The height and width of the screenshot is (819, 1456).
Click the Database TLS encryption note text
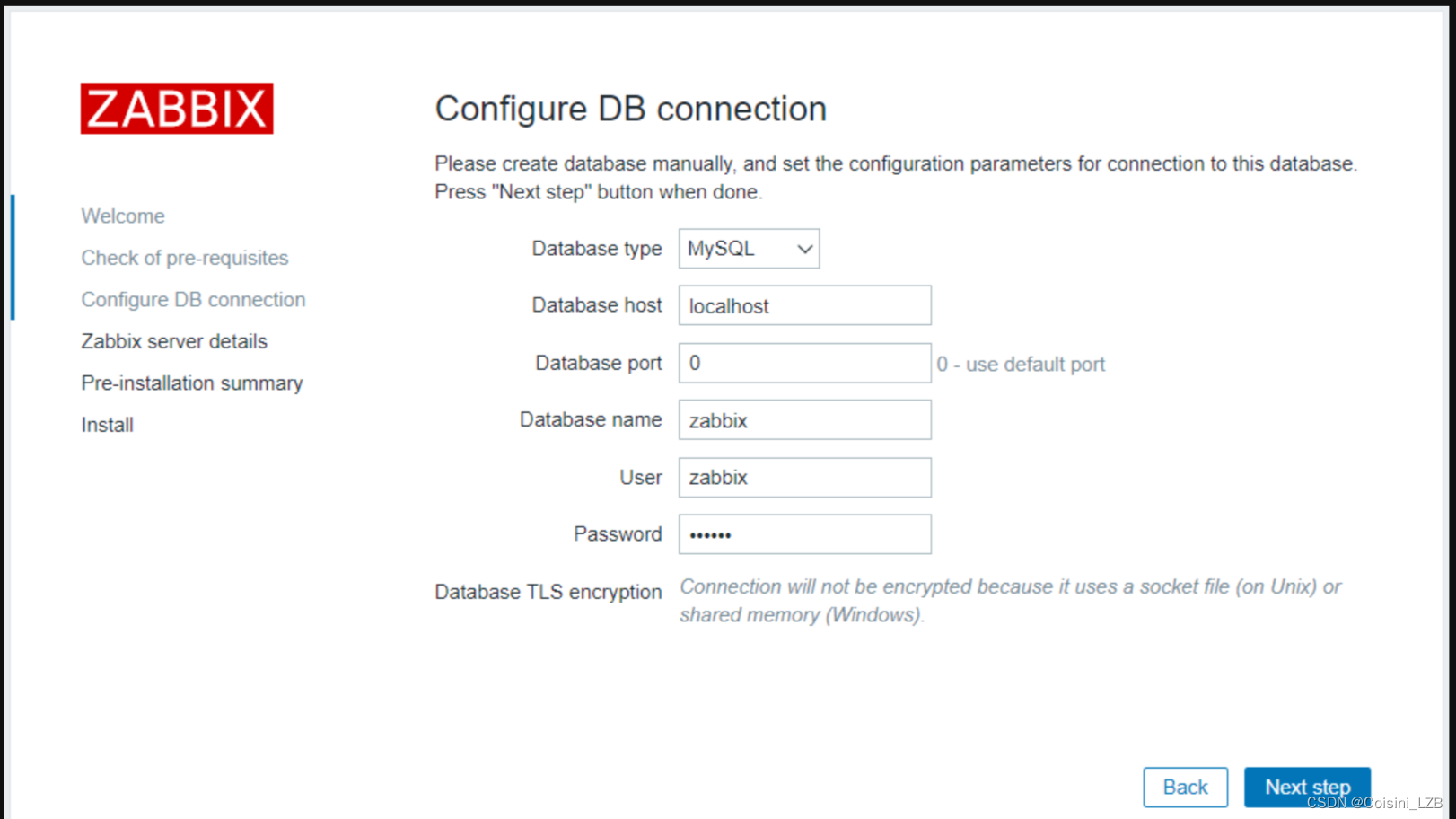pos(1010,601)
